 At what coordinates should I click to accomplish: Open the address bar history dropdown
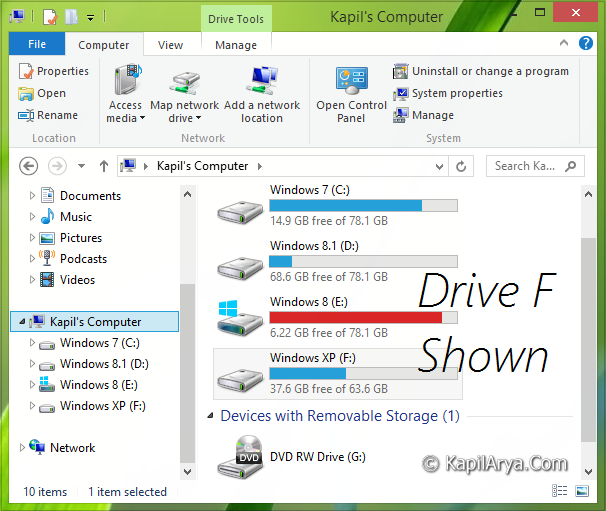point(439,167)
